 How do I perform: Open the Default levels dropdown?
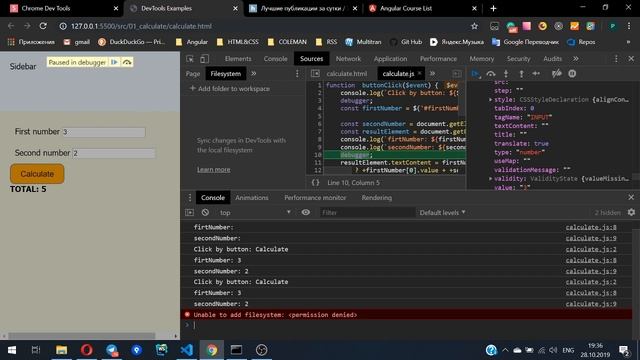pyautogui.click(x=442, y=213)
